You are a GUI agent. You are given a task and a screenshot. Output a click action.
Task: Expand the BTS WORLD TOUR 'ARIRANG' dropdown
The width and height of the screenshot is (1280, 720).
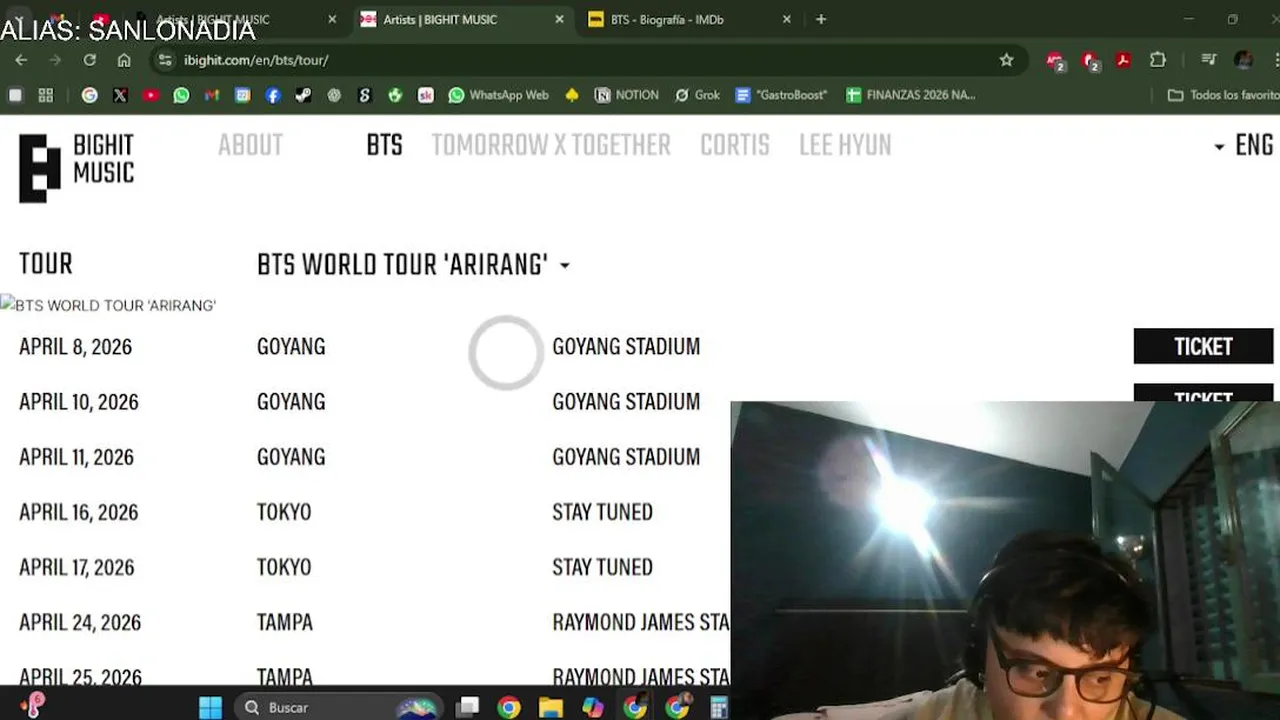pyautogui.click(x=413, y=265)
